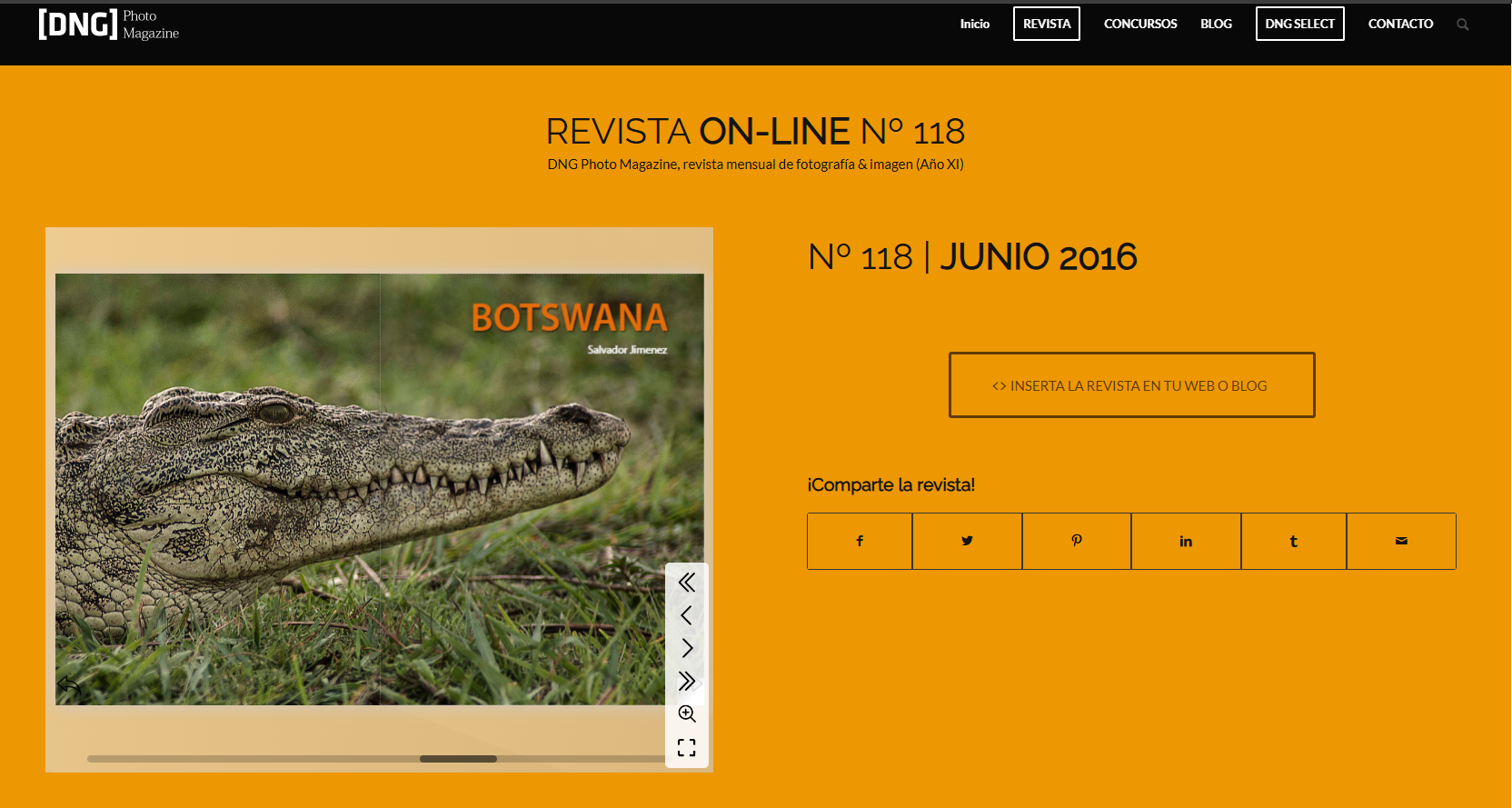The image size is (1512, 808).
Task: Share the magazine on LinkedIn
Action: 1186,541
